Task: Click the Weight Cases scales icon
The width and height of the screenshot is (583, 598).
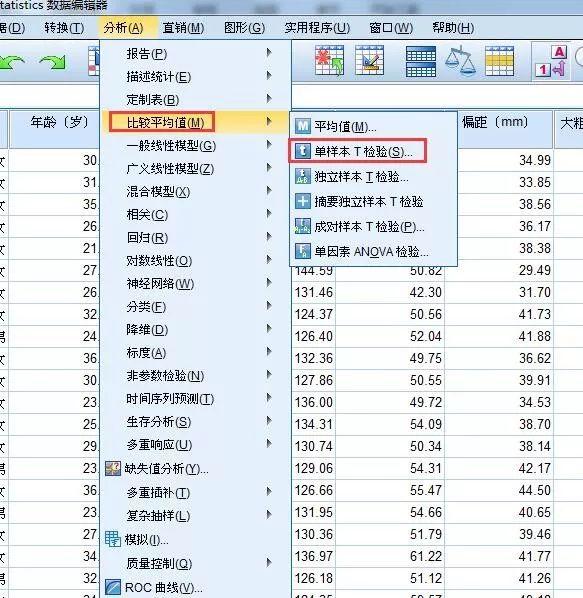Action: (460, 60)
